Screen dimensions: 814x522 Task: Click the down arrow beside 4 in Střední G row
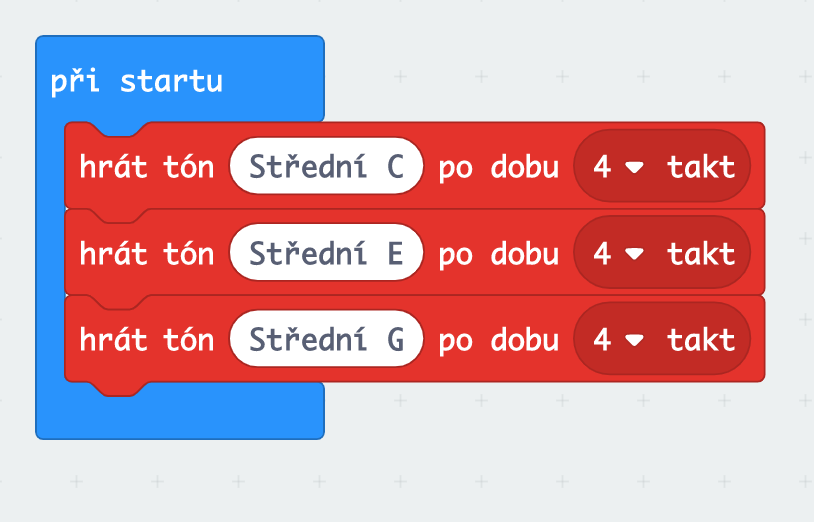click(x=633, y=341)
